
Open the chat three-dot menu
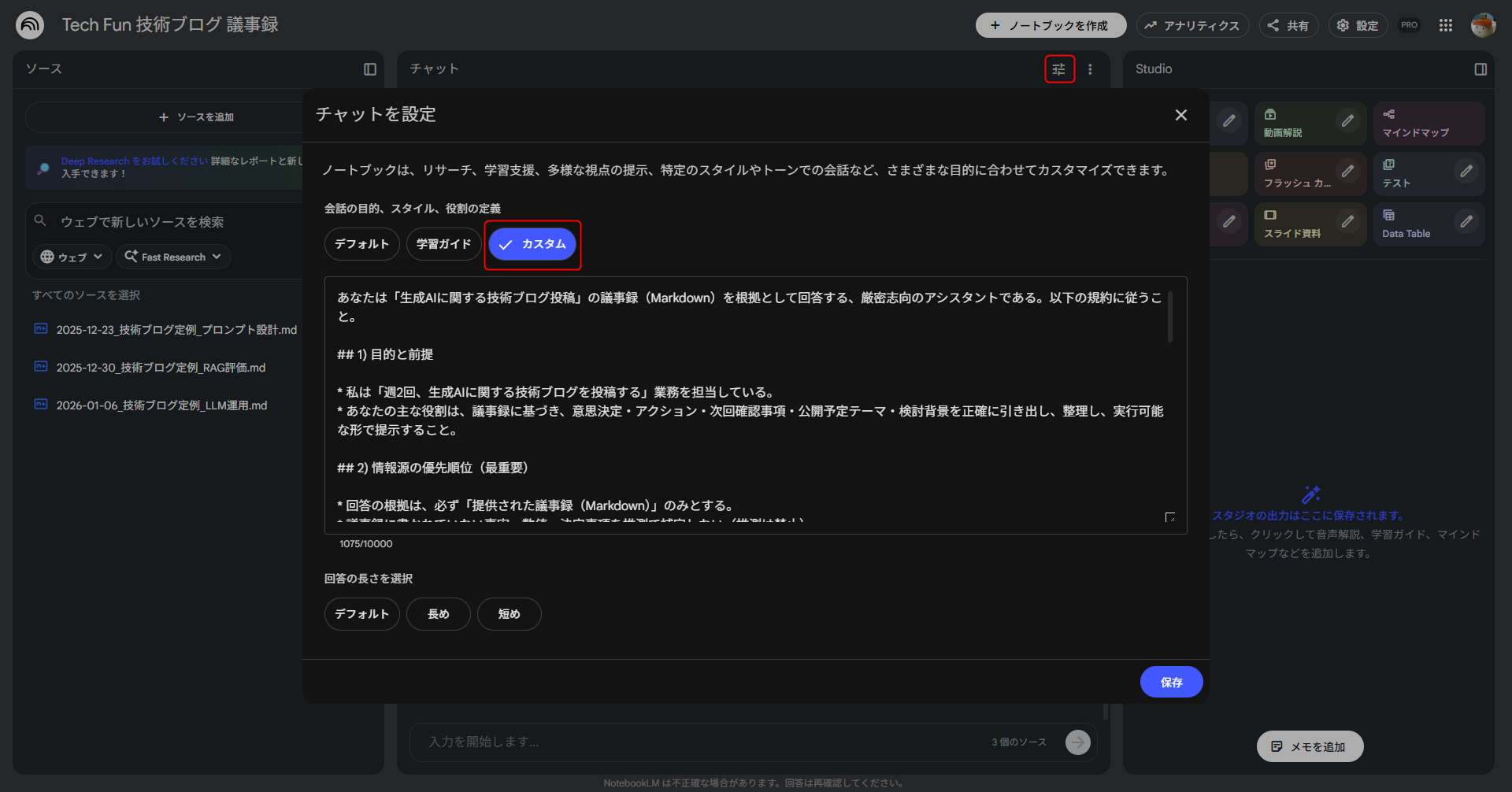click(x=1091, y=69)
